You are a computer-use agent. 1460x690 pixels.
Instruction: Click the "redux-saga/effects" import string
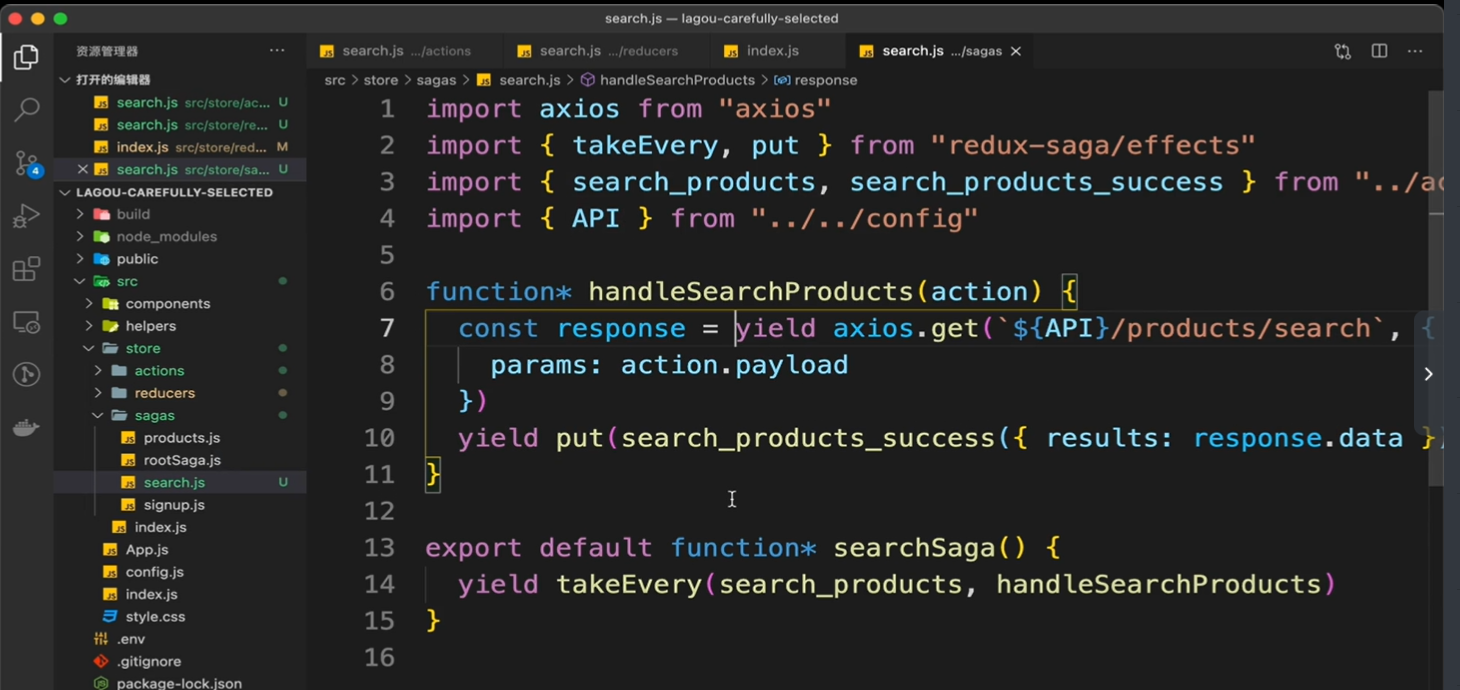click(x=1092, y=145)
